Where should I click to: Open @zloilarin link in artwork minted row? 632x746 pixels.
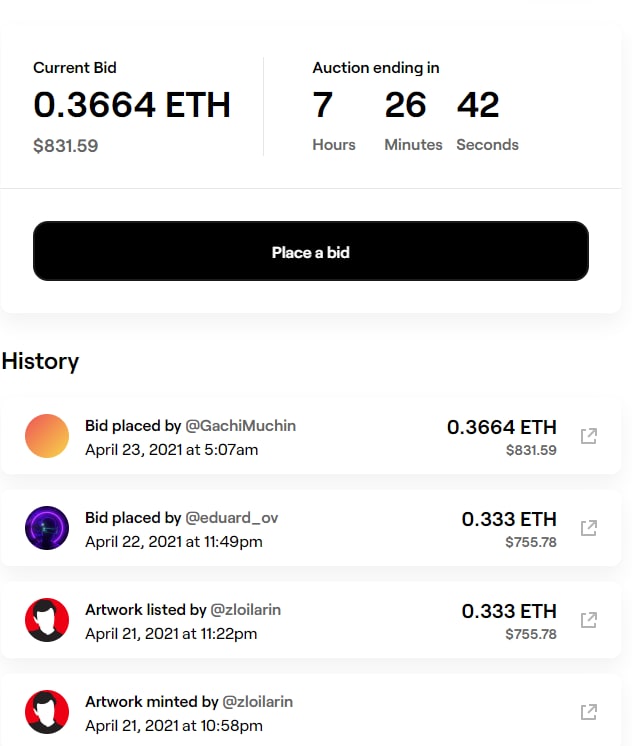coord(257,702)
